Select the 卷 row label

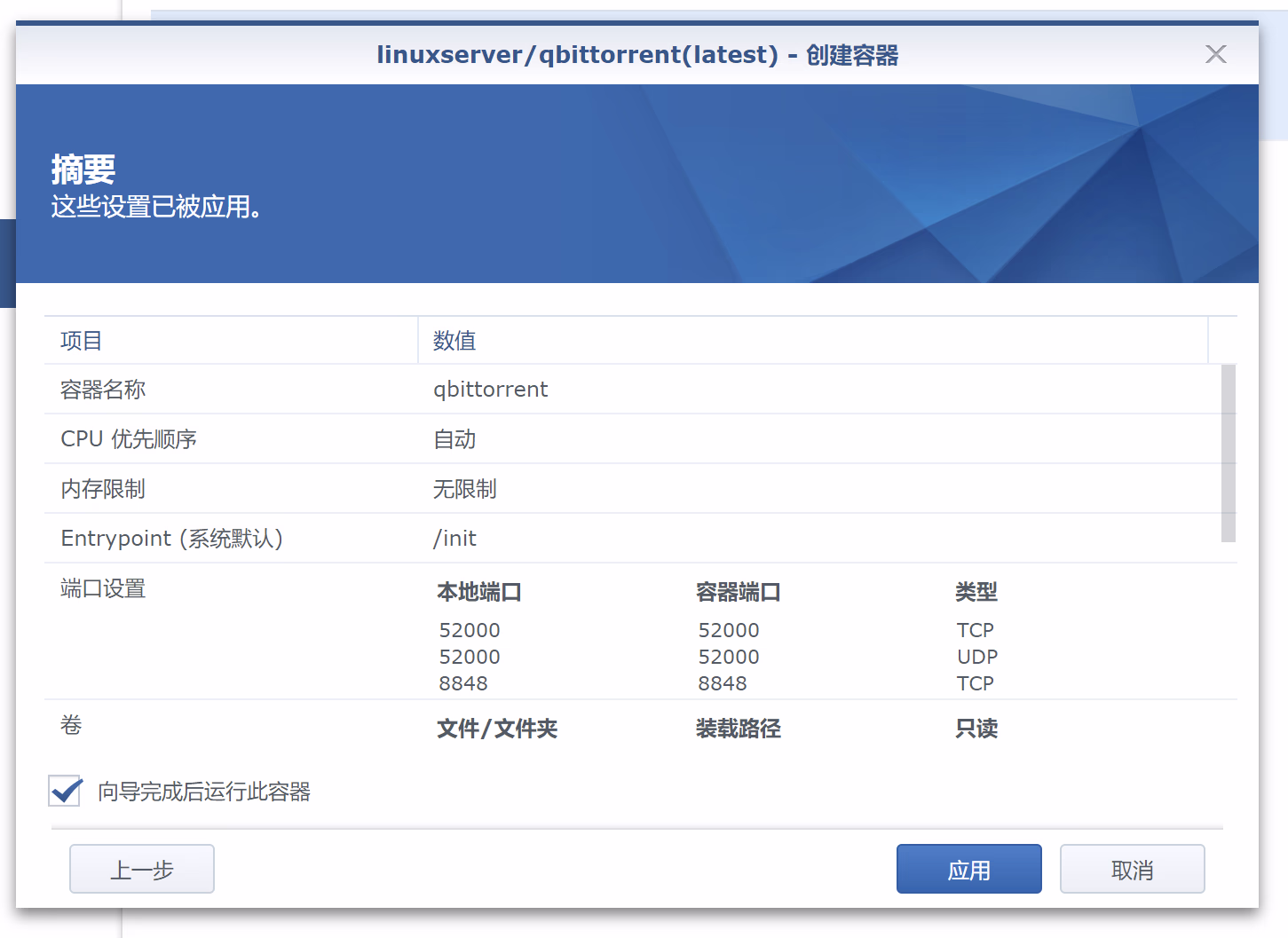71,725
